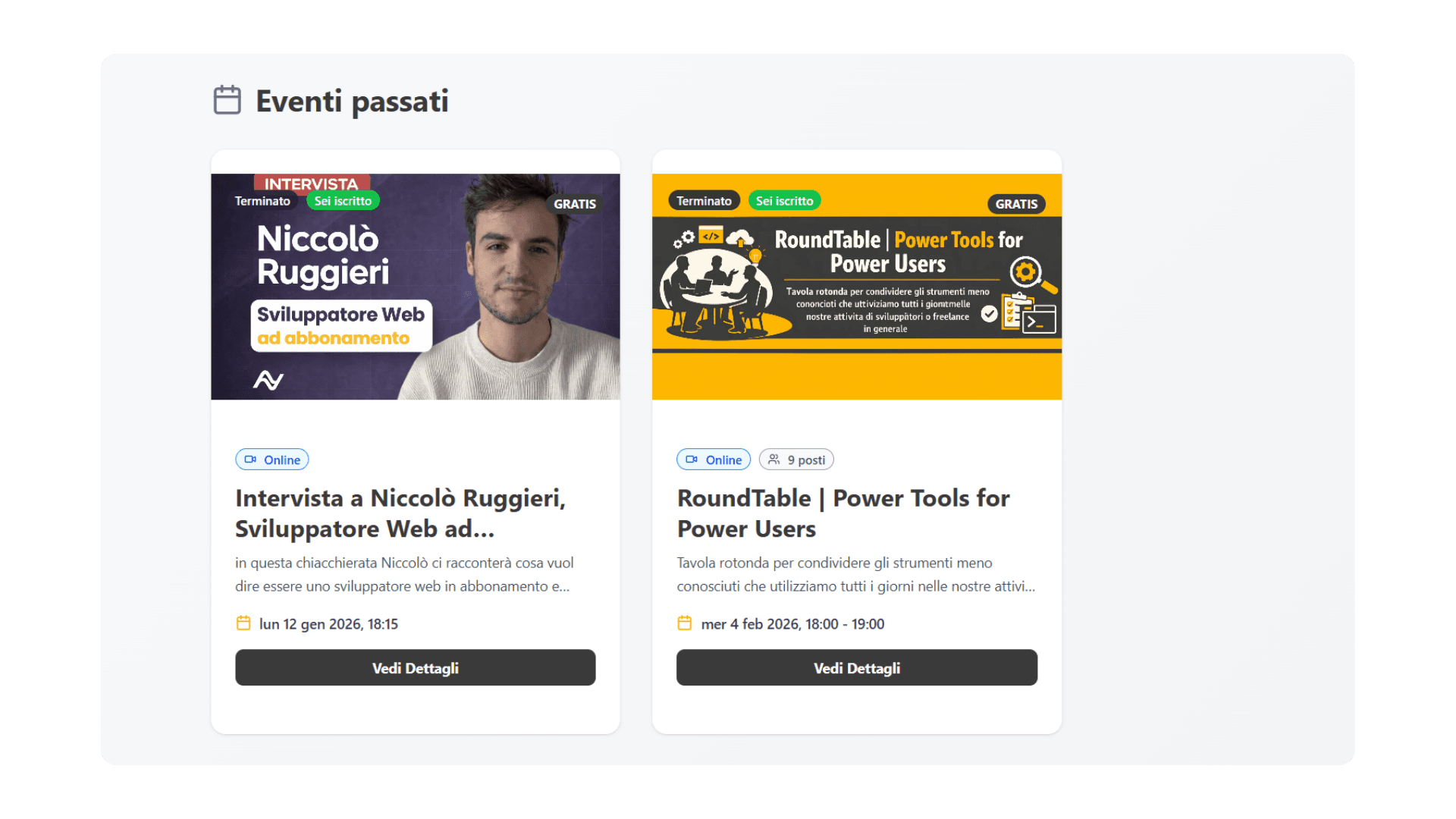This screenshot has width=1456, height=819.
Task: Click the GRATIS label on the RoundTable banner
Action: click(1016, 204)
